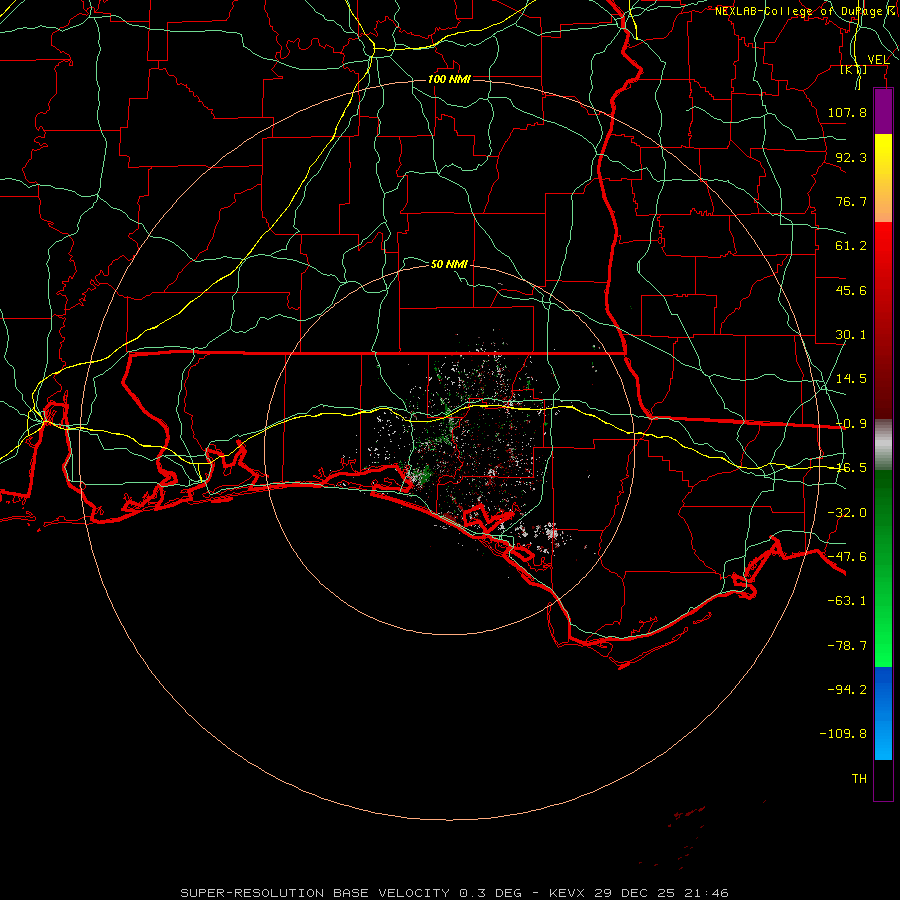Screen dimensions: 900x900
Task: Click the 107.8 velocity scale value
Action: (847, 112)
